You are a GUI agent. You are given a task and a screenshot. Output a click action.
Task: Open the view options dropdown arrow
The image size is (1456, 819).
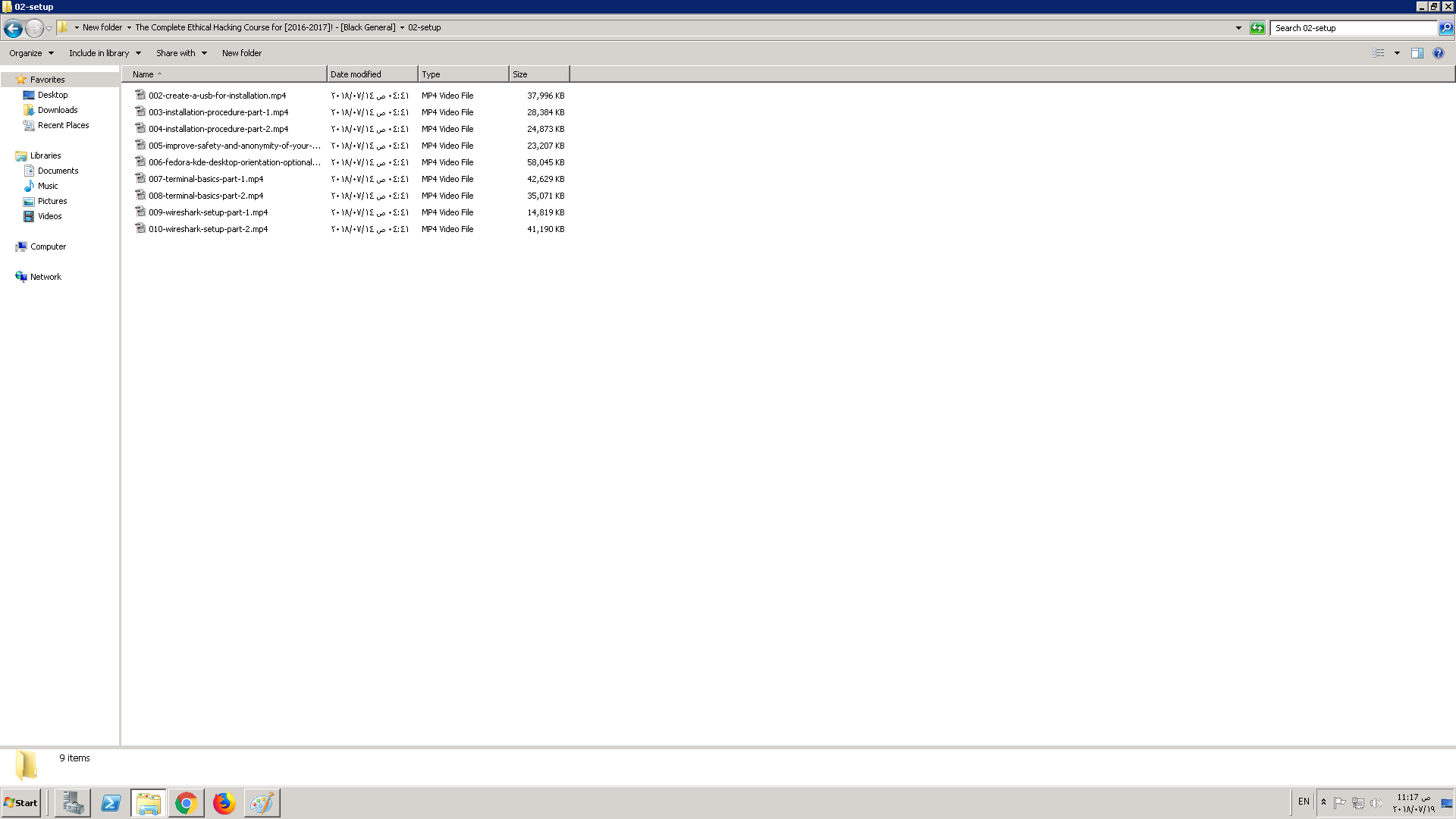coord(1397,53)
